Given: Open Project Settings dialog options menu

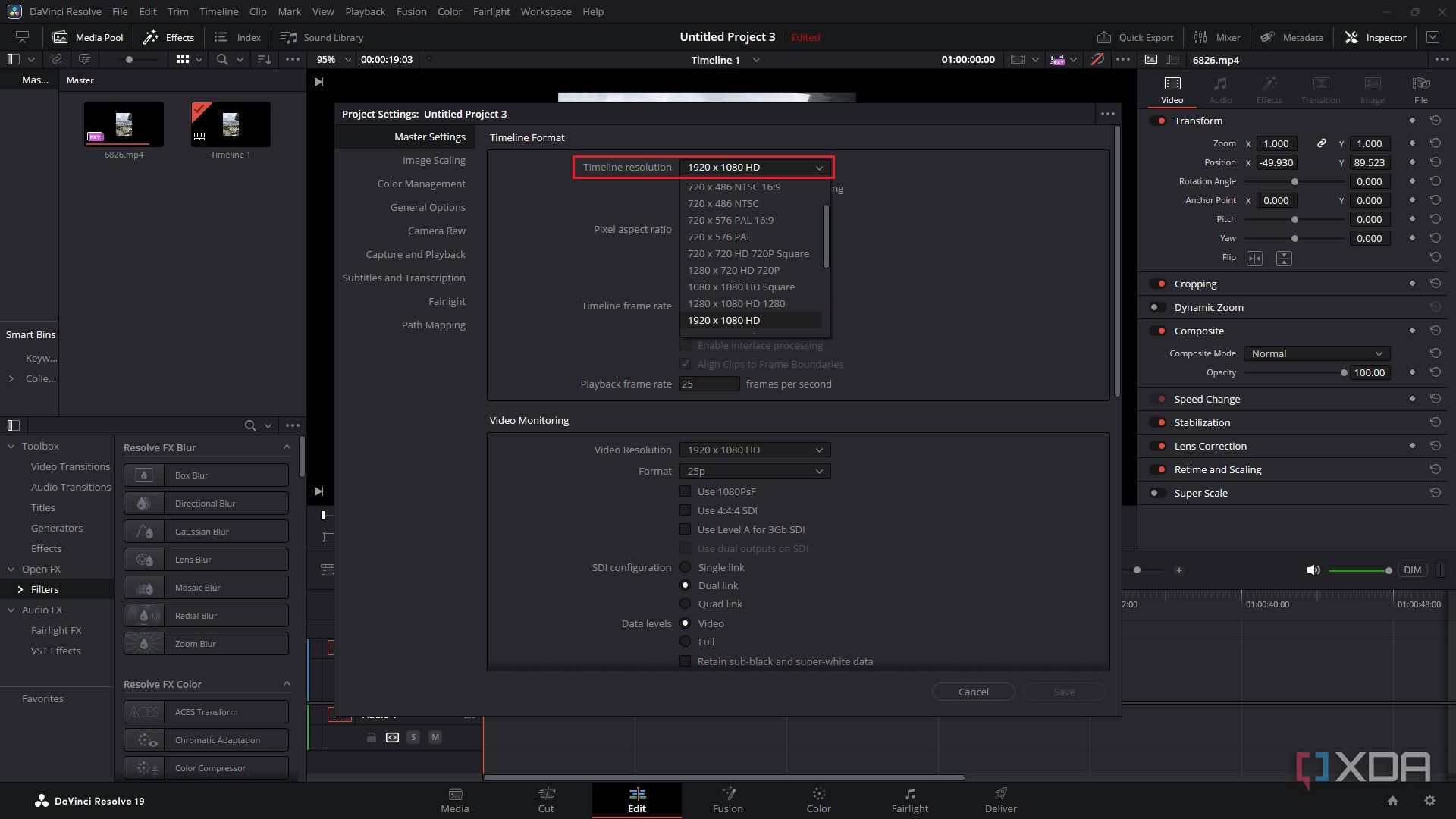Looking at the screenshot, I should tap(1107, 114).
